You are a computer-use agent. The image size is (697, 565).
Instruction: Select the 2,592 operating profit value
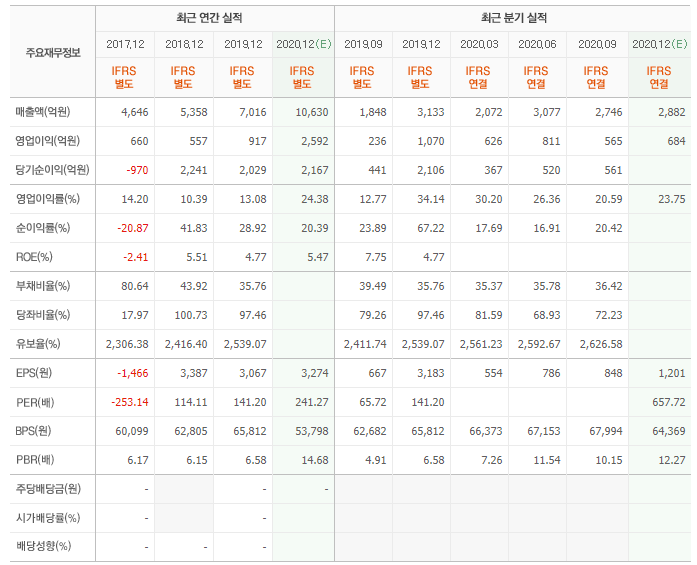click(x=315, y=141)
